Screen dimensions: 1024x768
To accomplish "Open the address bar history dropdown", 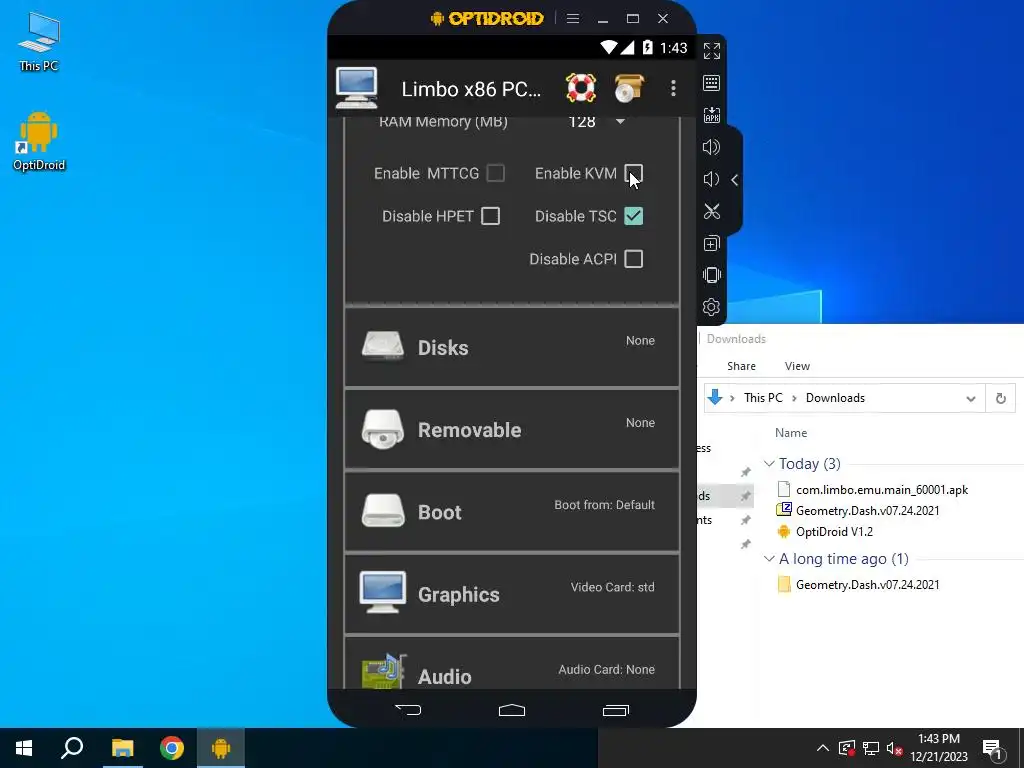I will click(x=970, y=398).
